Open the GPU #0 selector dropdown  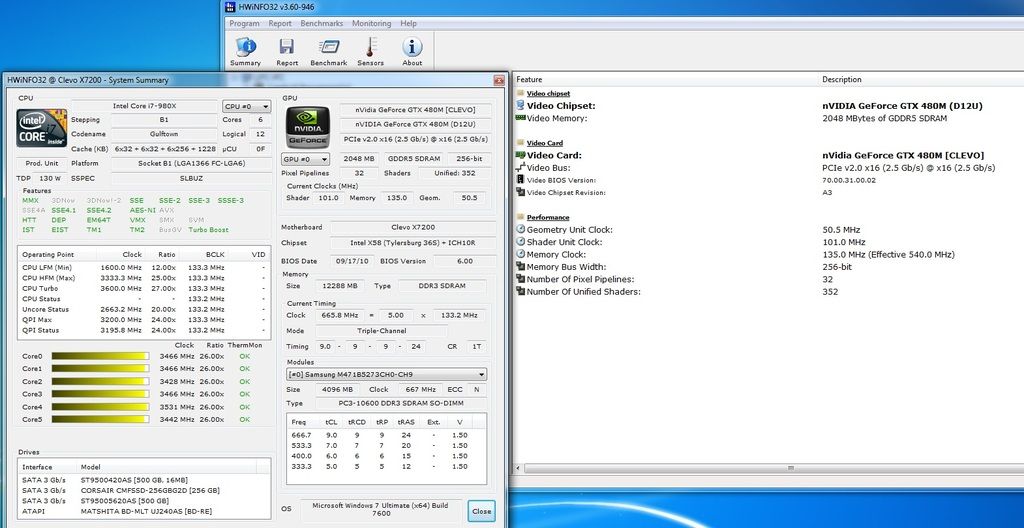[x=305, y=159]
